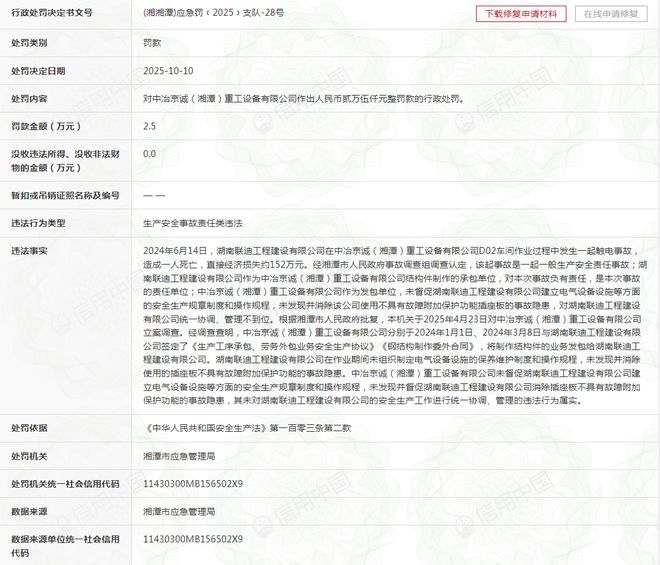Click the 下载修复申请材料 button

(521, 14)
